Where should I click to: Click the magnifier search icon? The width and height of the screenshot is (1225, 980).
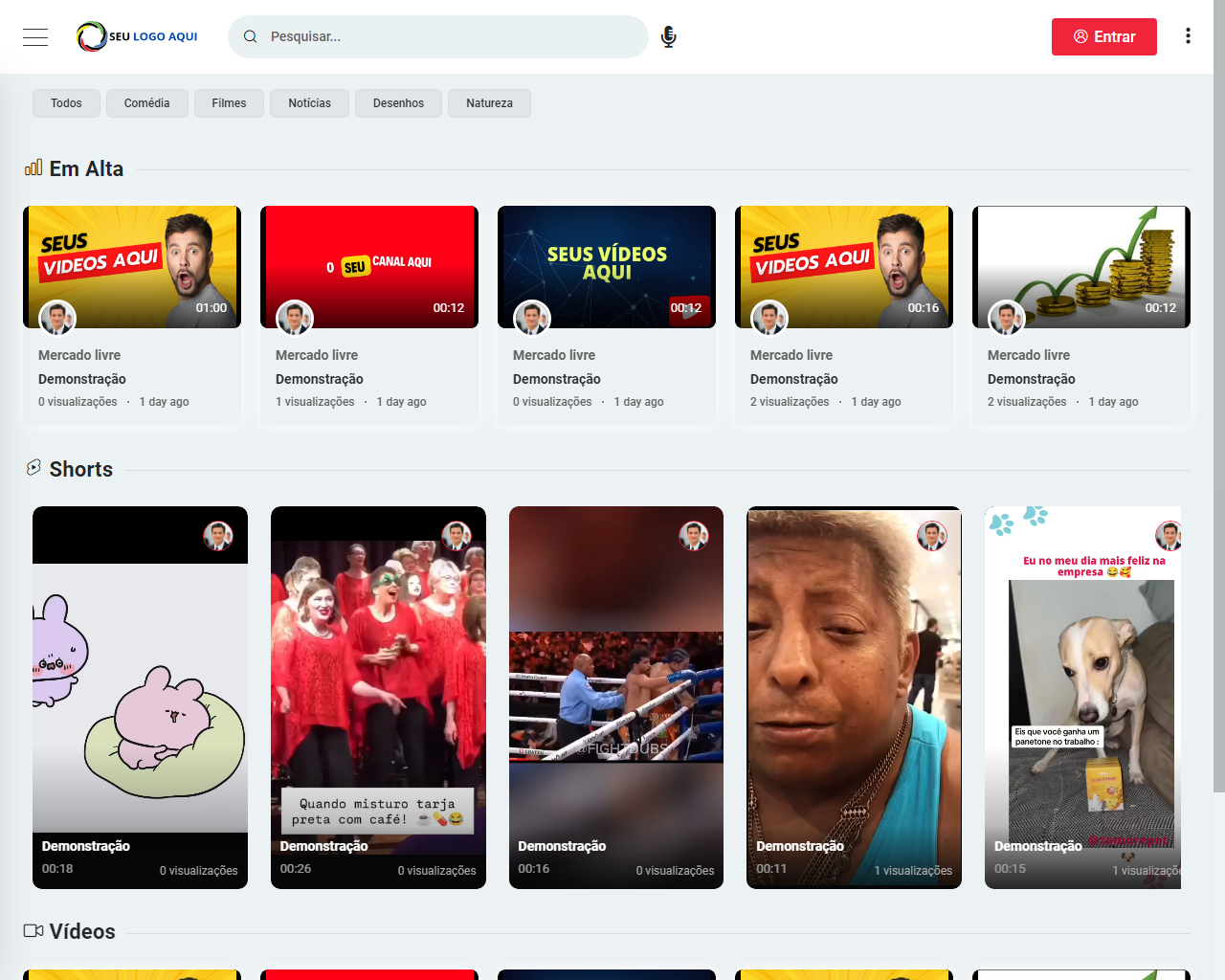251,36
